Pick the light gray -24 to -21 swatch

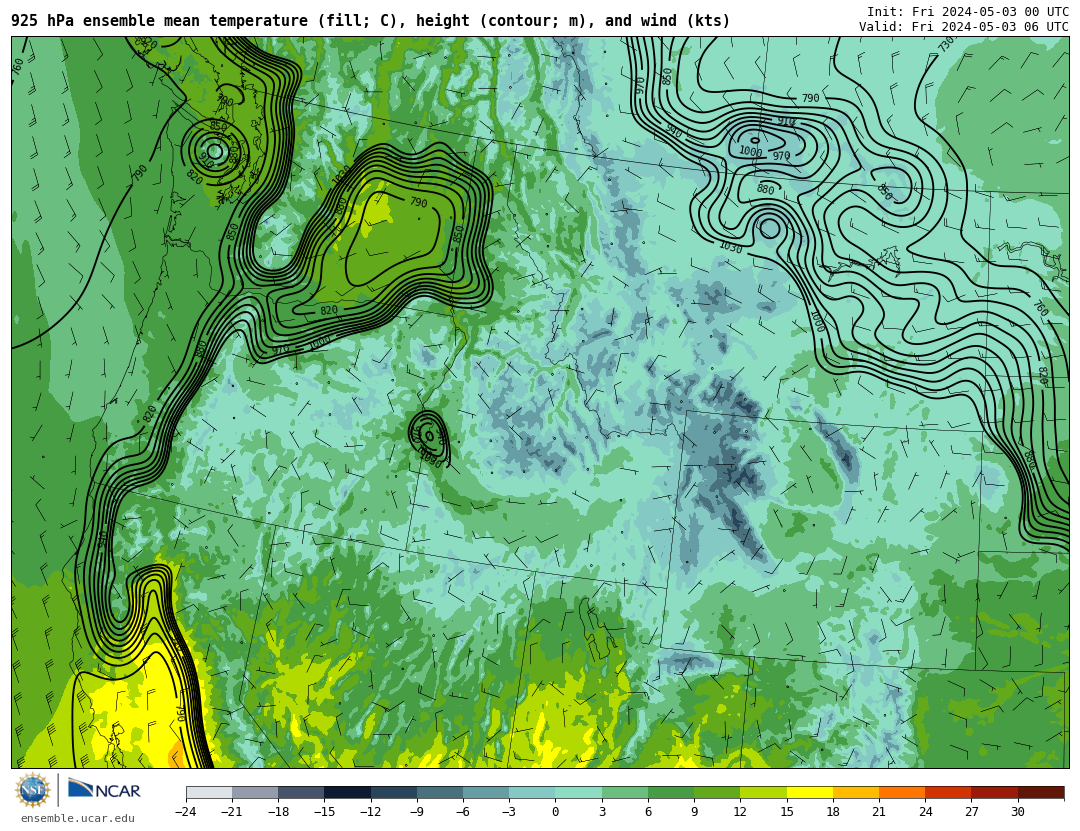click(209, 792)
